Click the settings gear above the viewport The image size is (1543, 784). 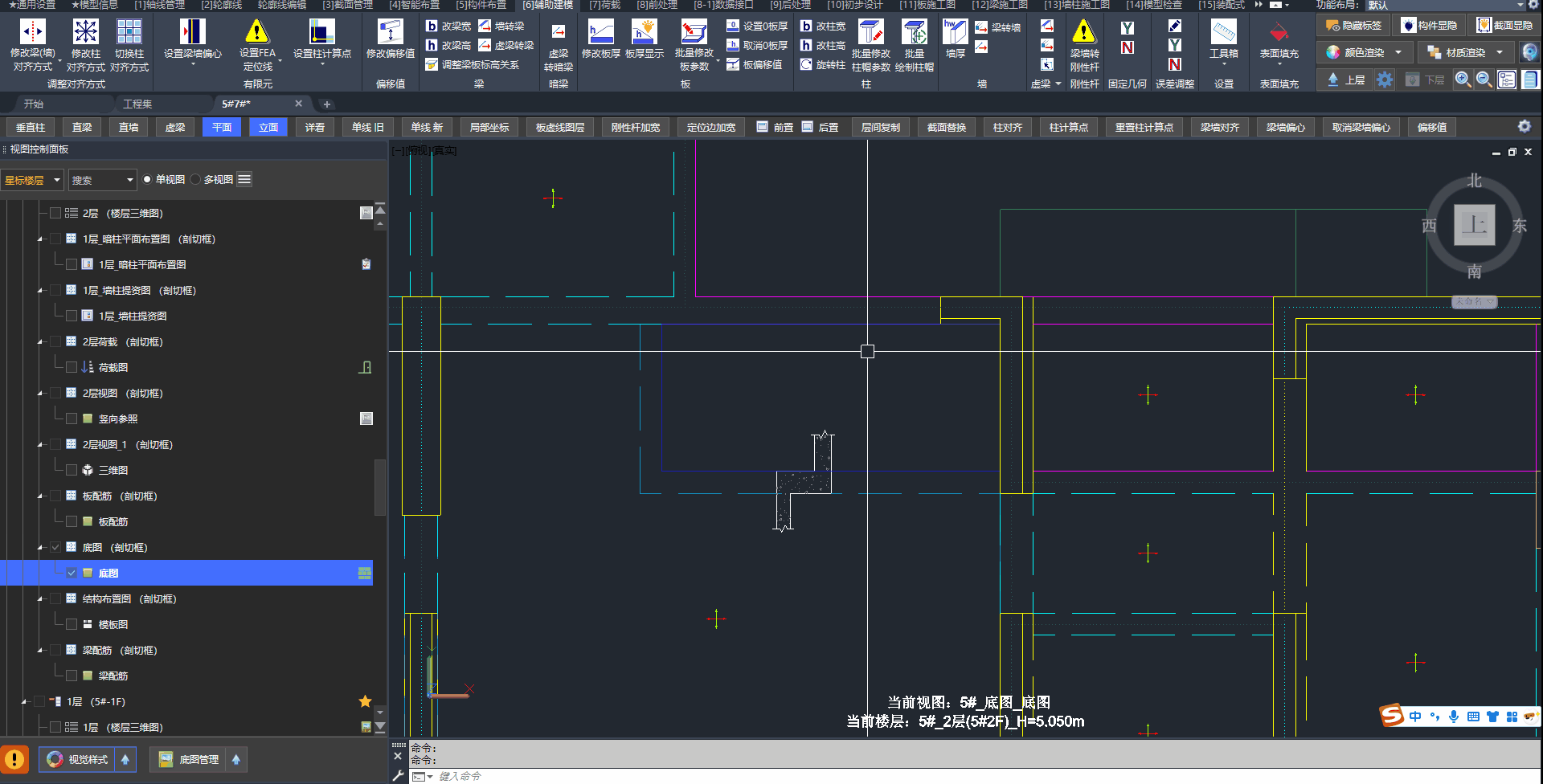(1524, 127)
